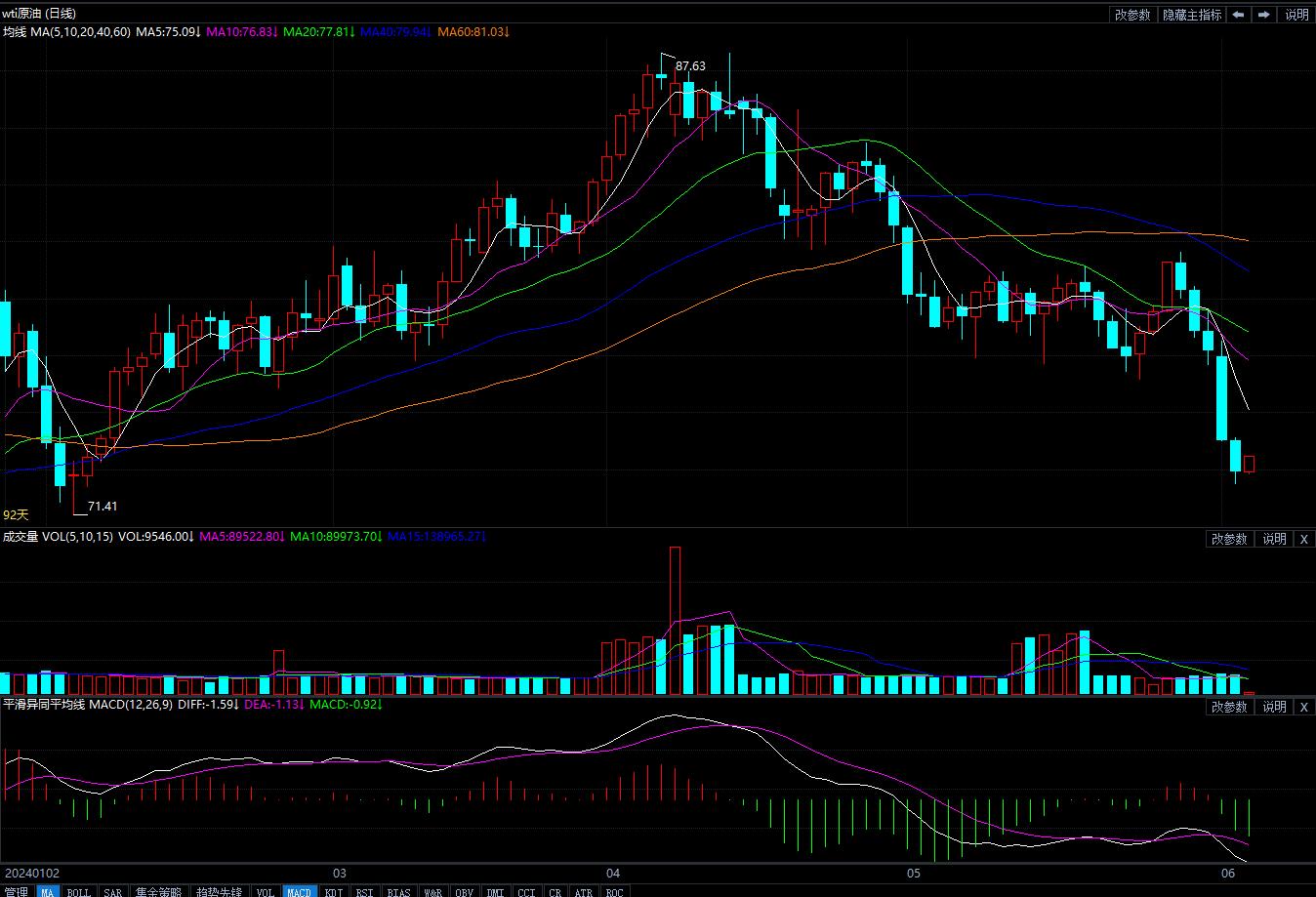Select the MACD indicator tab
This screenshot has height=897, width=1316.
click(x=299, y=892)
